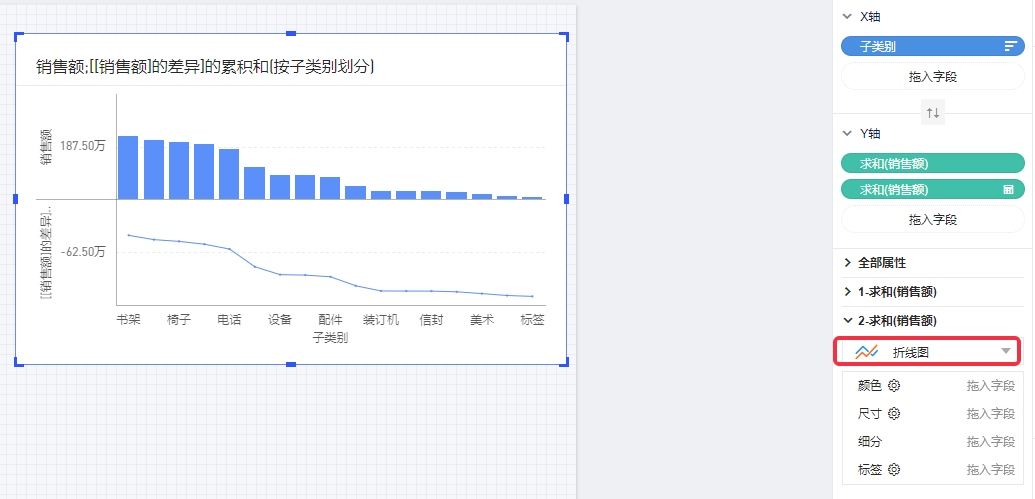1035x499 pixels.
Task: Click the tallest bar for 书架
Action: click(x=128, y=167)
